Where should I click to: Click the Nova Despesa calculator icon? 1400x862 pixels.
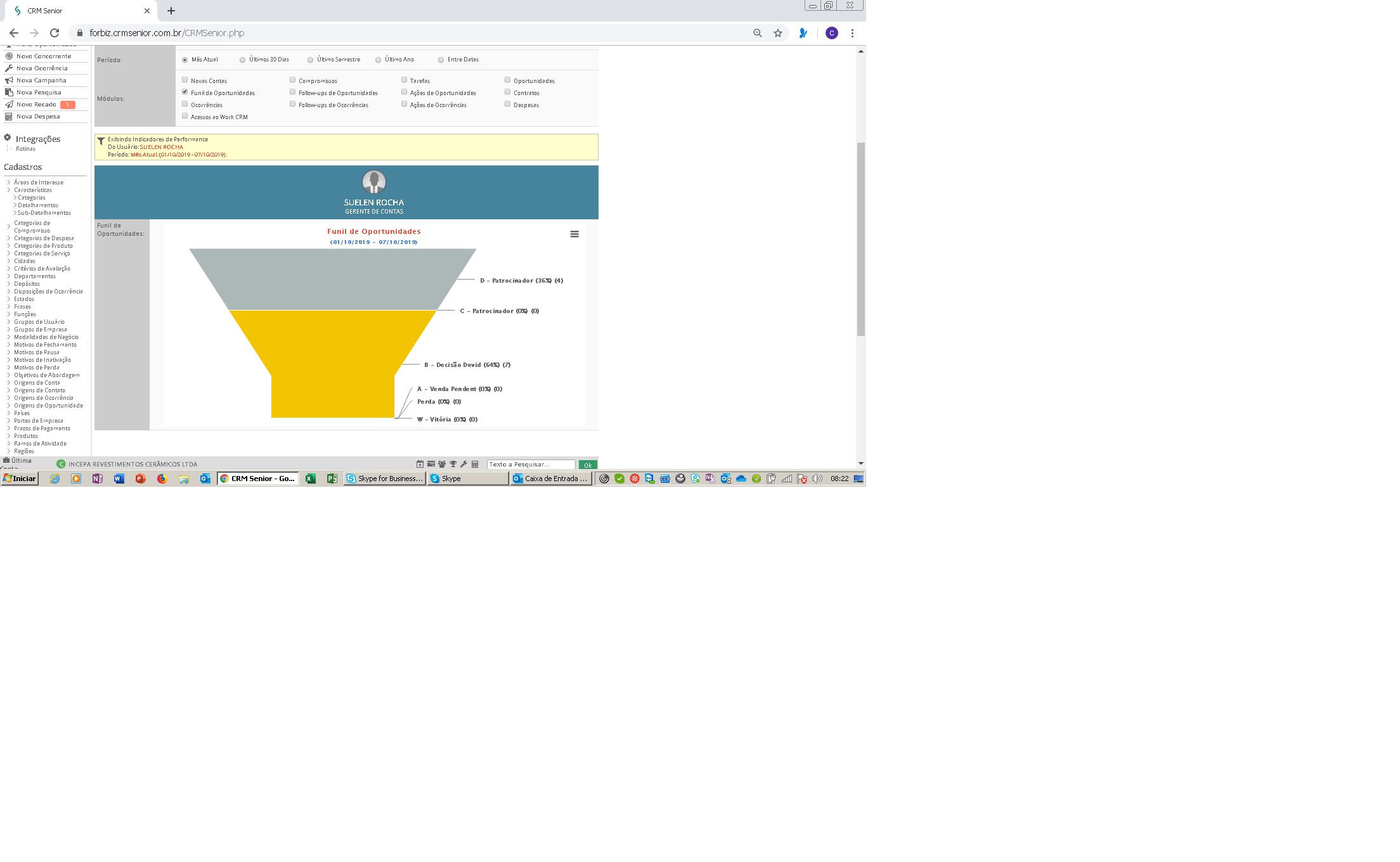tap(9, 116)
